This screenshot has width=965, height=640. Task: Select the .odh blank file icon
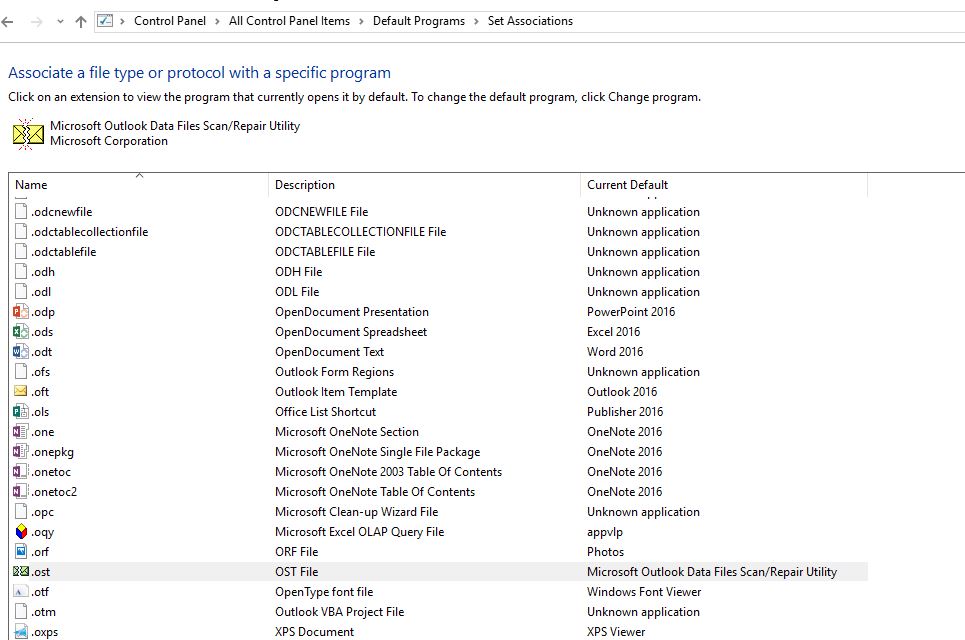tap(21, 271)
